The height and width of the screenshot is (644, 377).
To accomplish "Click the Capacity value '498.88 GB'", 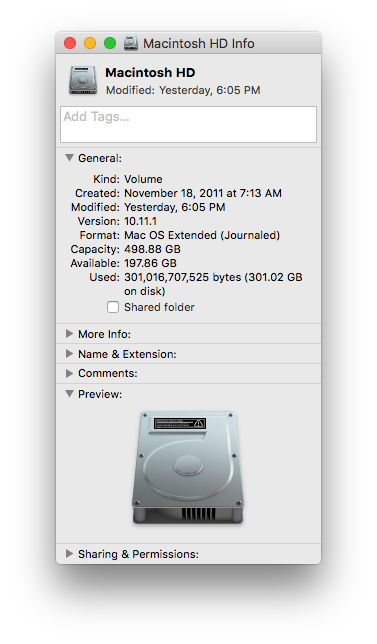I will 152,249.
